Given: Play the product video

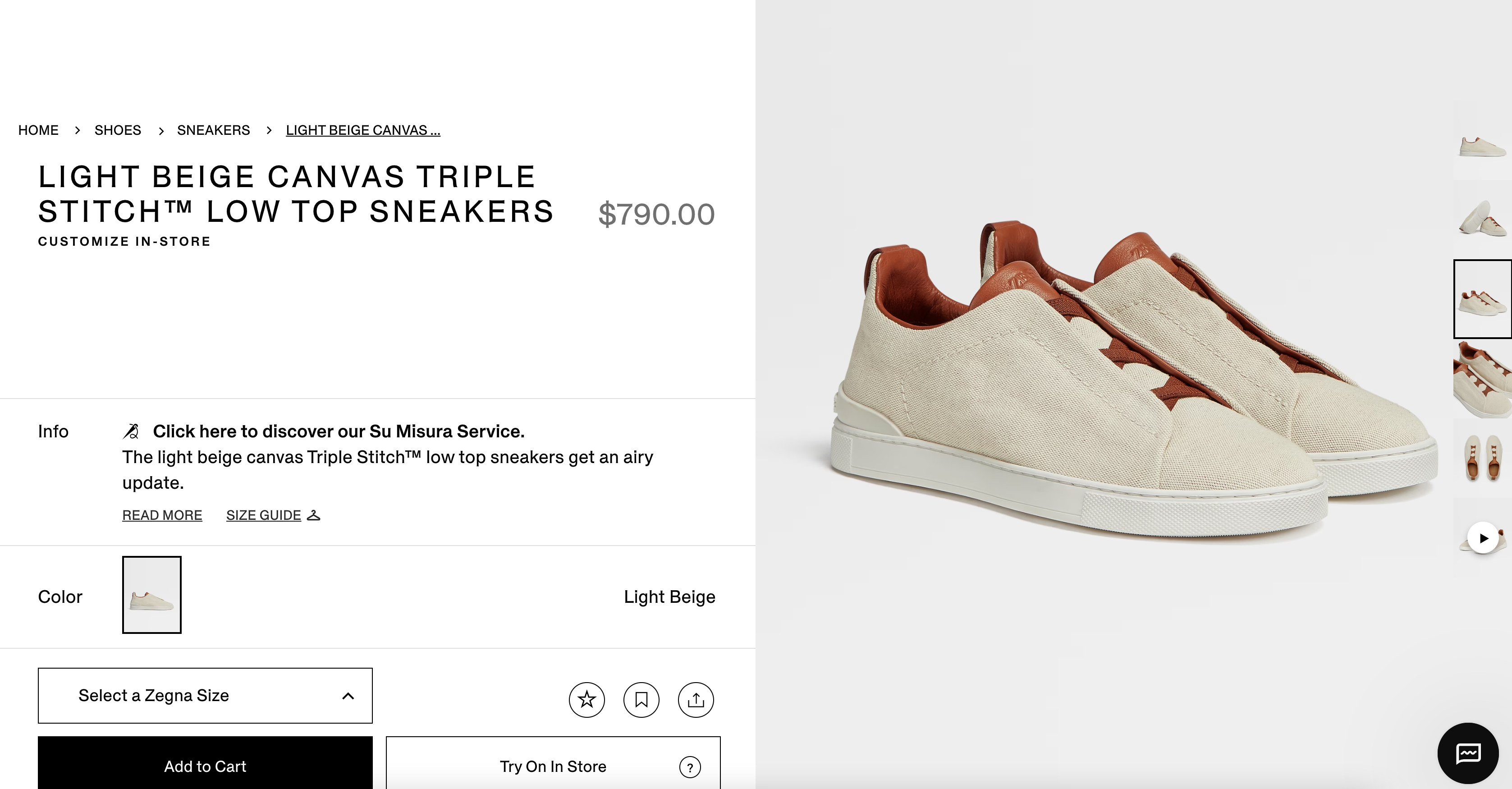Looking at the screenshot, I should point(1483,538).
